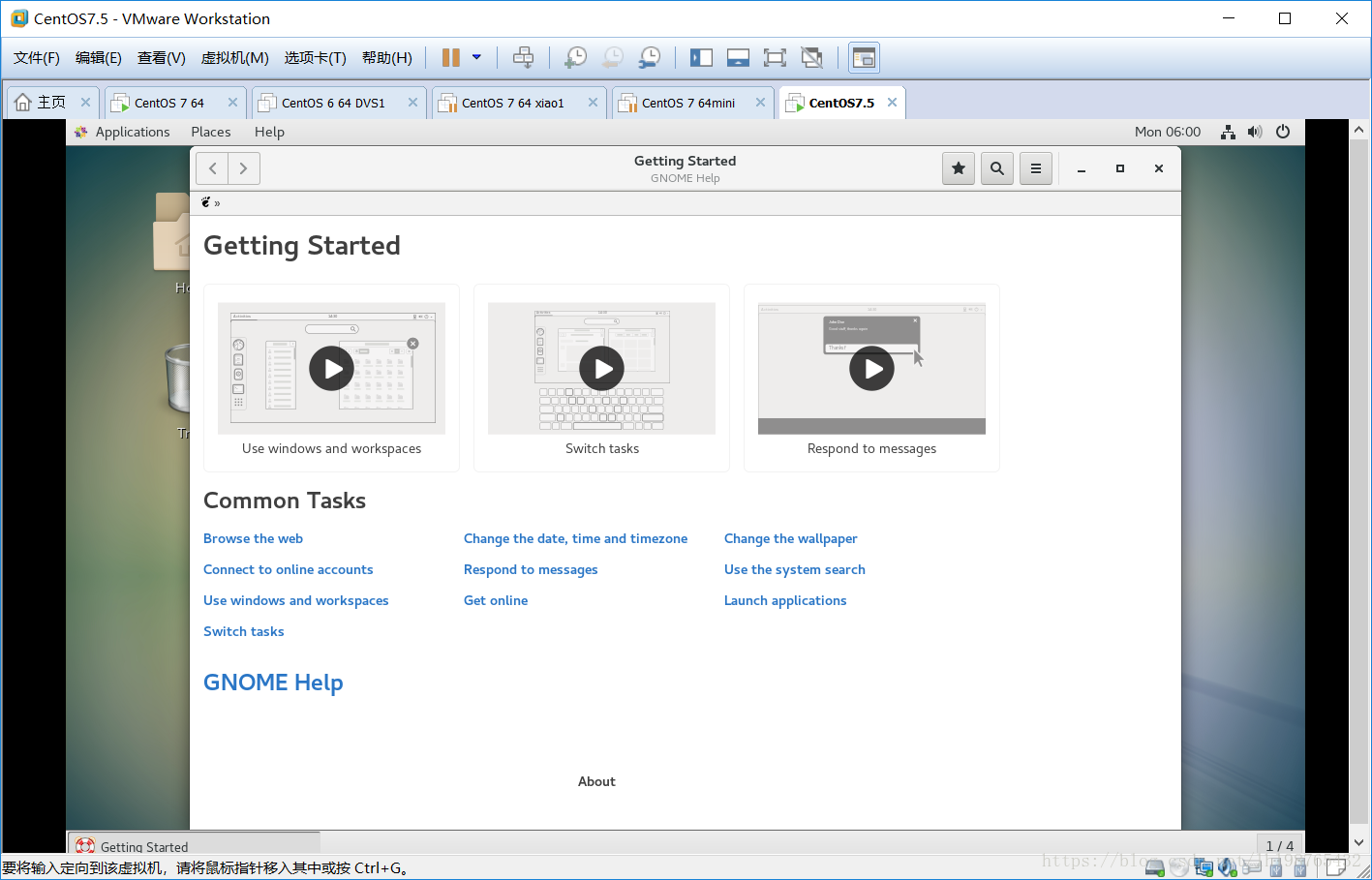Click the bookmark star icon in GNOME Help
The width and height of the screenshot is (1372, 880).
(959, 168)
